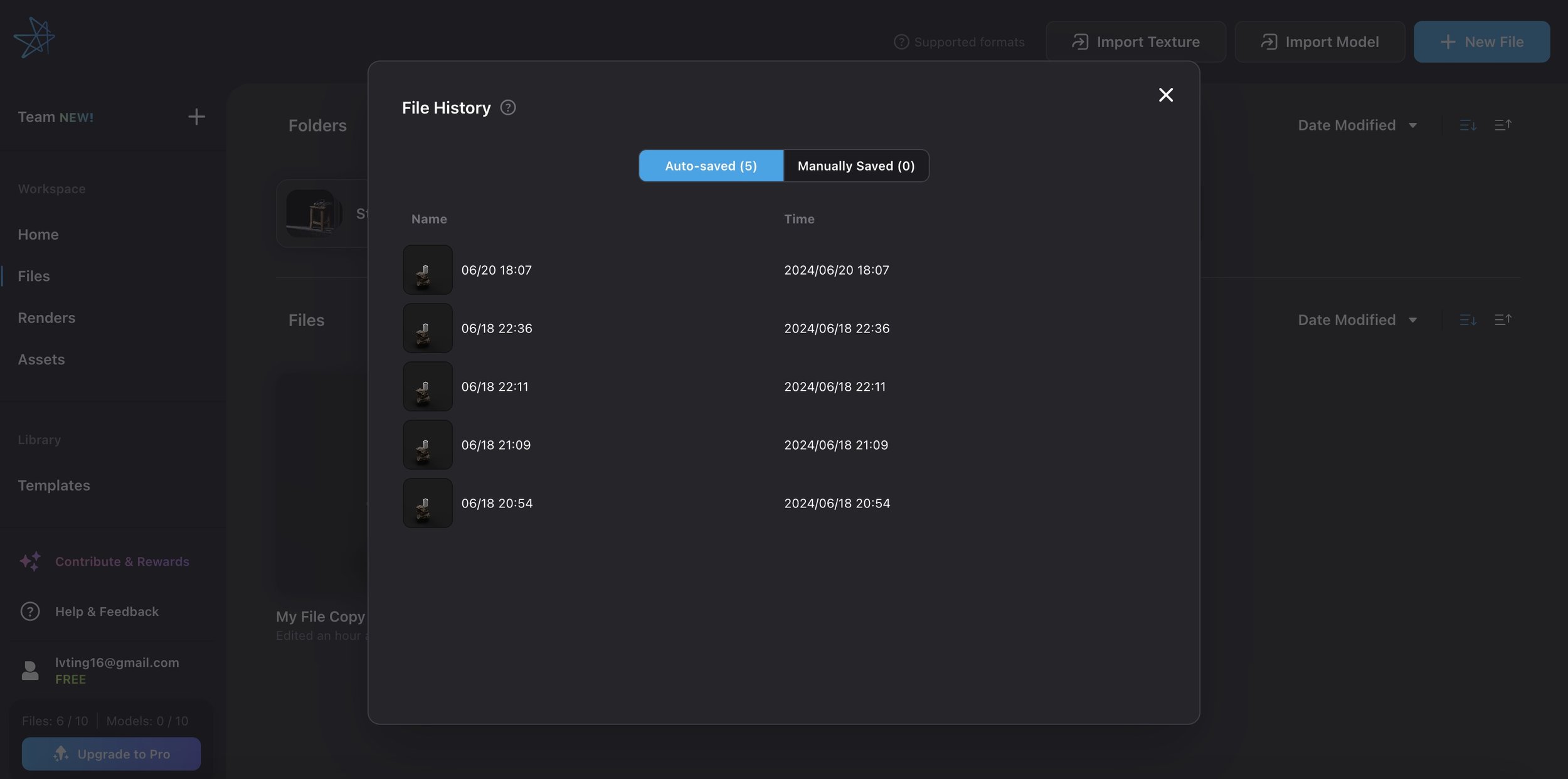
Task: Go to Templates in the Library
Action: [54, 485]
